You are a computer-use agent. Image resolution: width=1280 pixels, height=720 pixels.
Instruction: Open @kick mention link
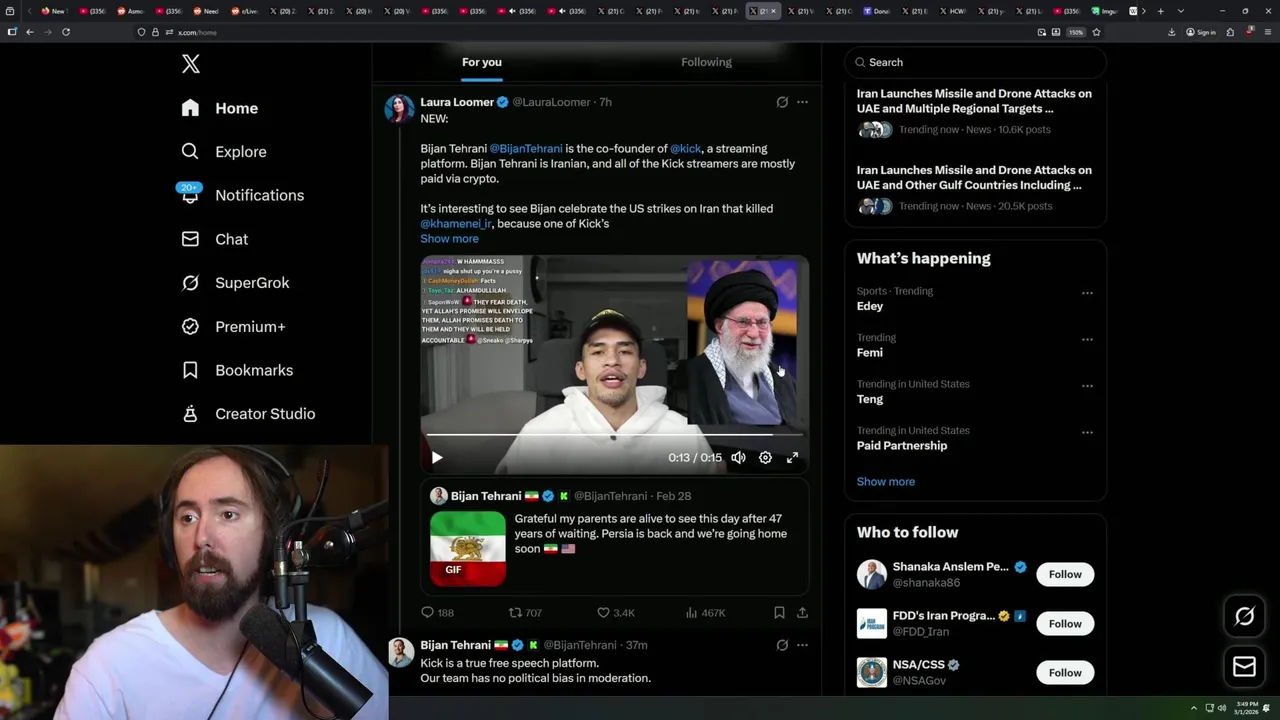click(685, 148)
